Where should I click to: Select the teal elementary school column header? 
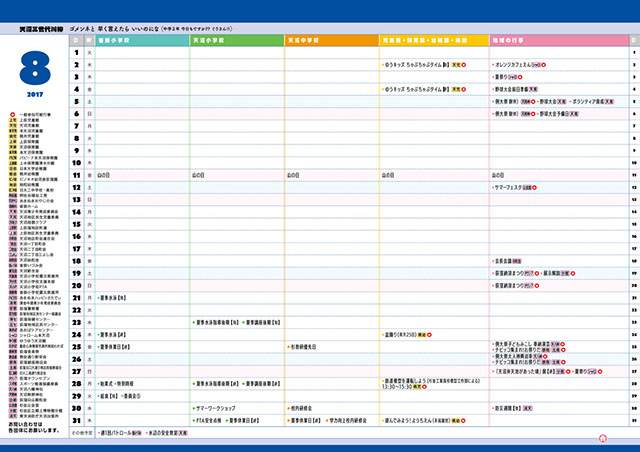(142, 40)
